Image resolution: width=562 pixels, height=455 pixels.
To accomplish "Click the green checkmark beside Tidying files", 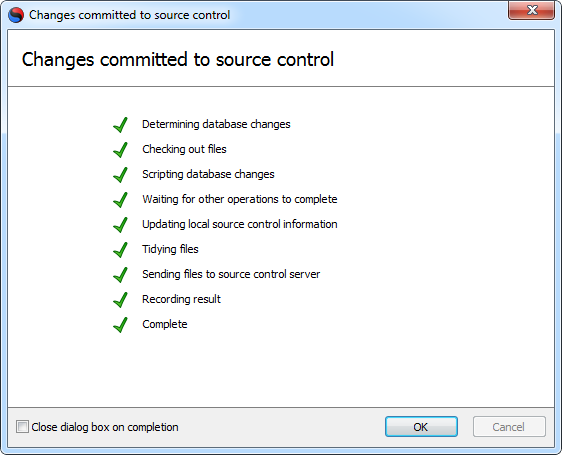I will pyautogui.click(x=120, y=250).
